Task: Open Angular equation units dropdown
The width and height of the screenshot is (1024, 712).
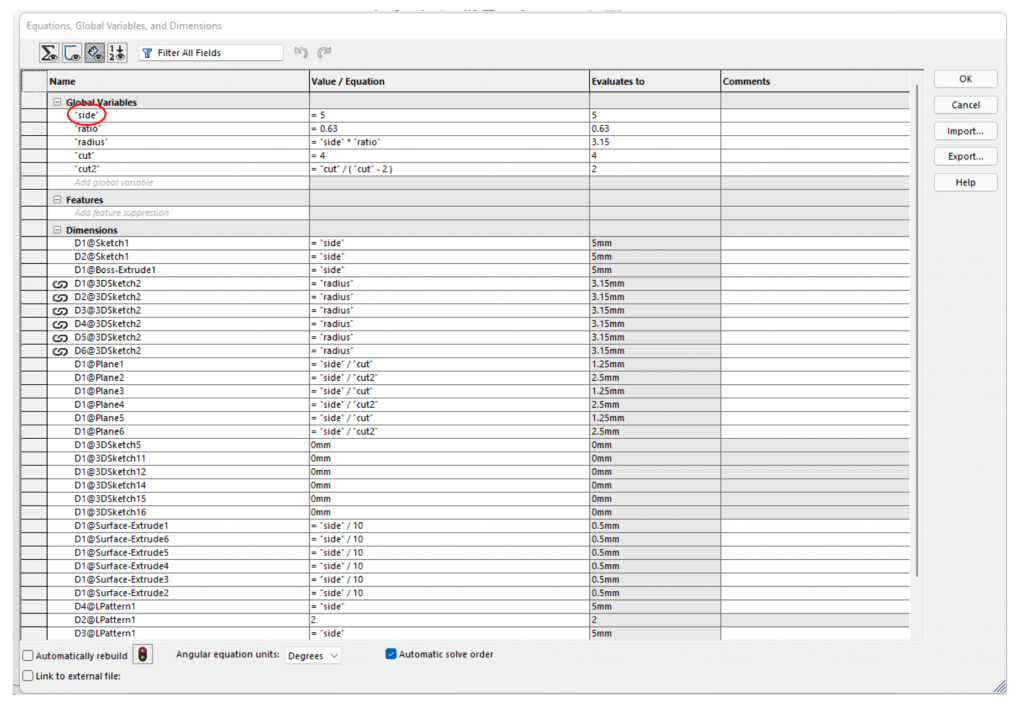Action: [x=313, y=655]
